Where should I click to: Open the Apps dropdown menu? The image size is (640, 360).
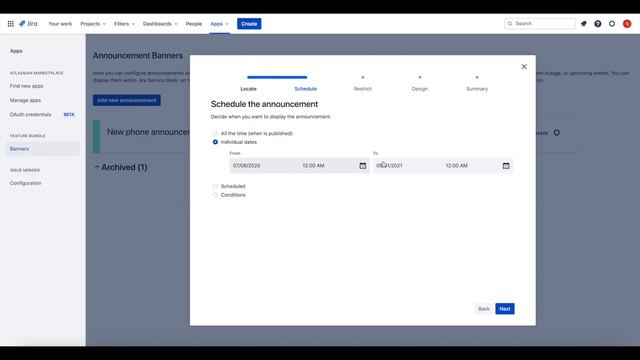pos(220,24)
